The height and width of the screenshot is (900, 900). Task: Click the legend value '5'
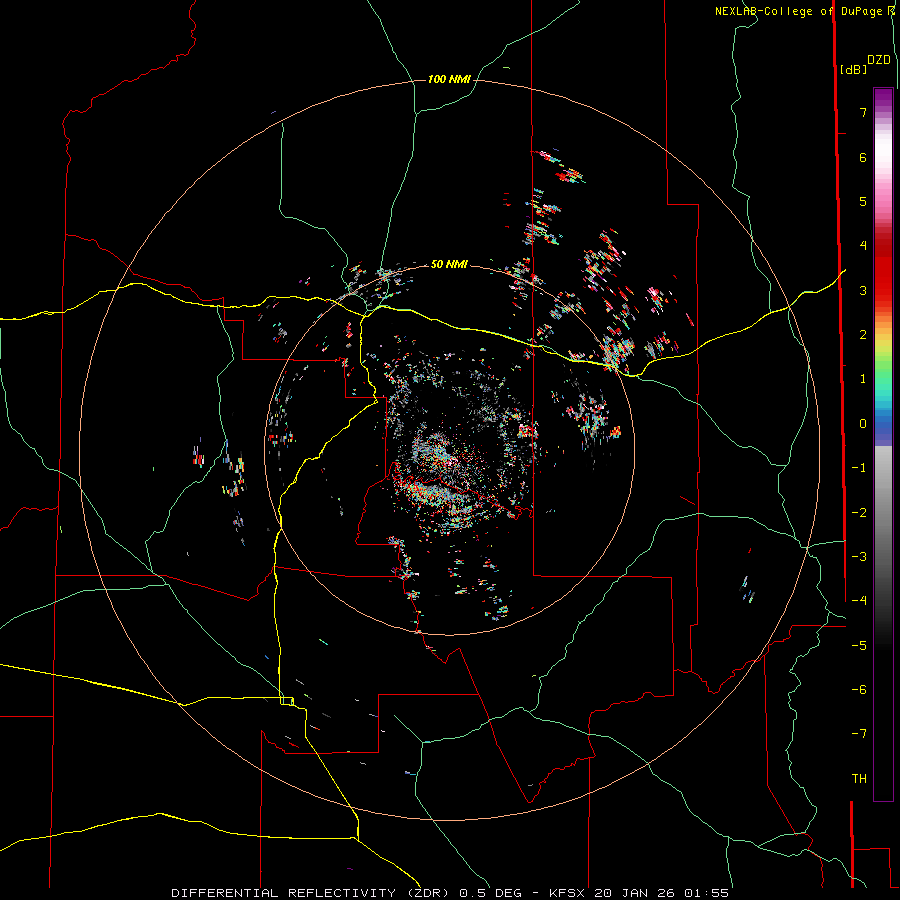(863, 201)
